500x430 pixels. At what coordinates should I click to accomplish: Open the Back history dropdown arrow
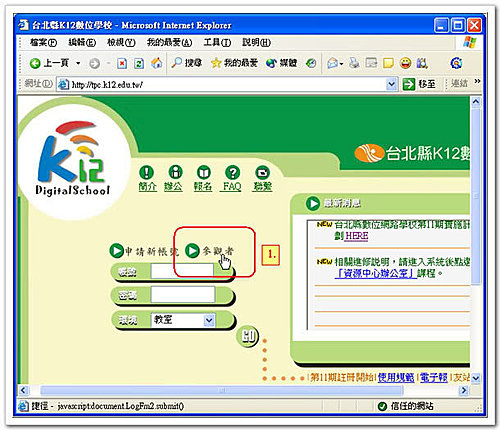click(x=78, y=63)
